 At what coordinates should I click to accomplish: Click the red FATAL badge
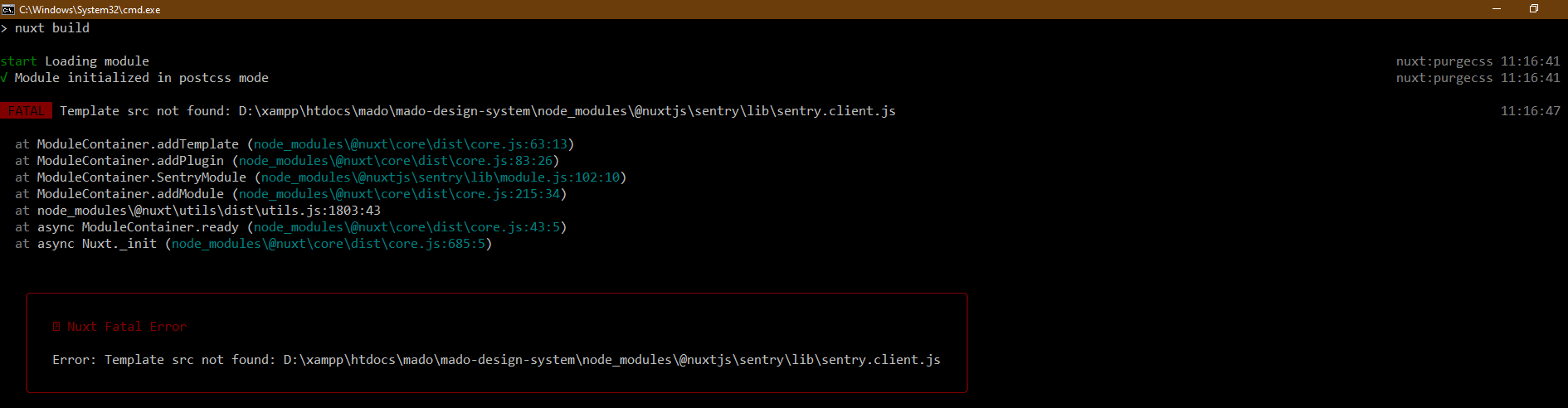click(27, 111)
